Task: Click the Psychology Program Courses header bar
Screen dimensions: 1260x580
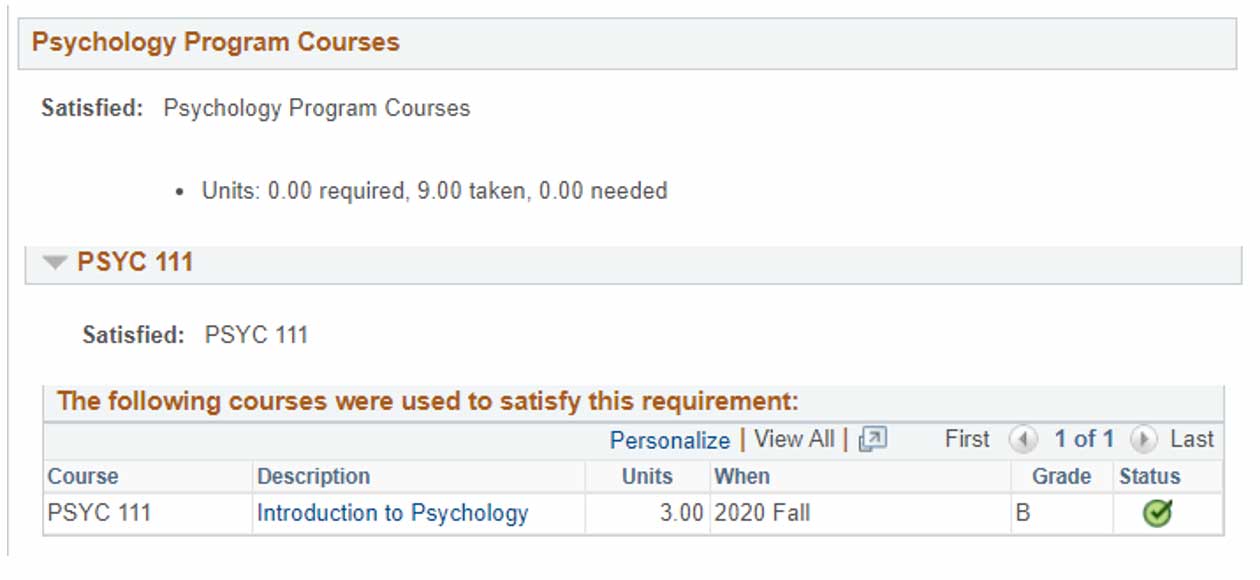Action: (627, 43)
